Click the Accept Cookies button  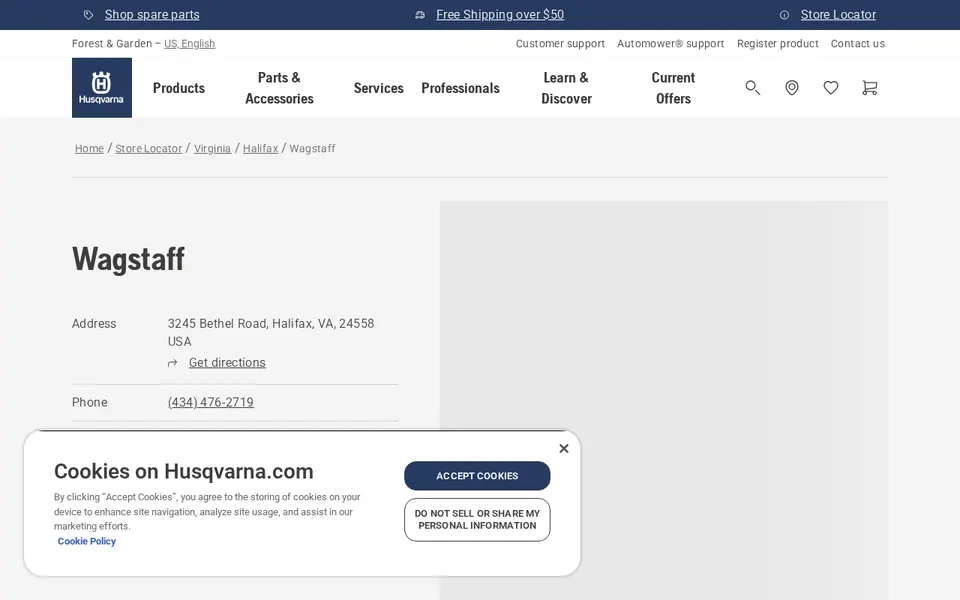pyautogui.click(x=477, y=476)
